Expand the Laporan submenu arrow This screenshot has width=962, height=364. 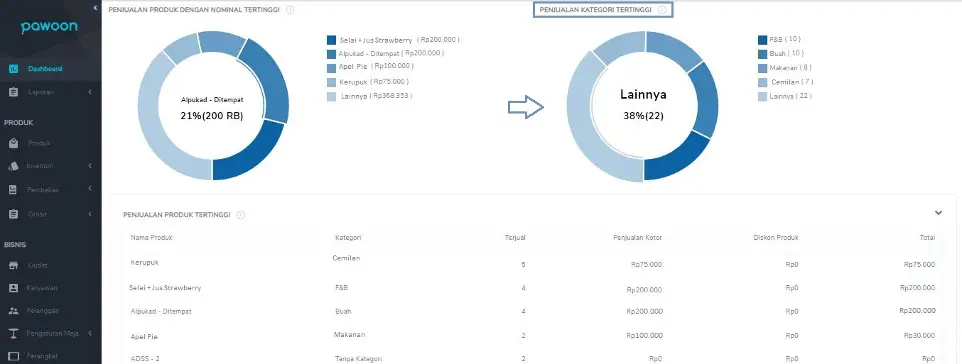[90, 92]
